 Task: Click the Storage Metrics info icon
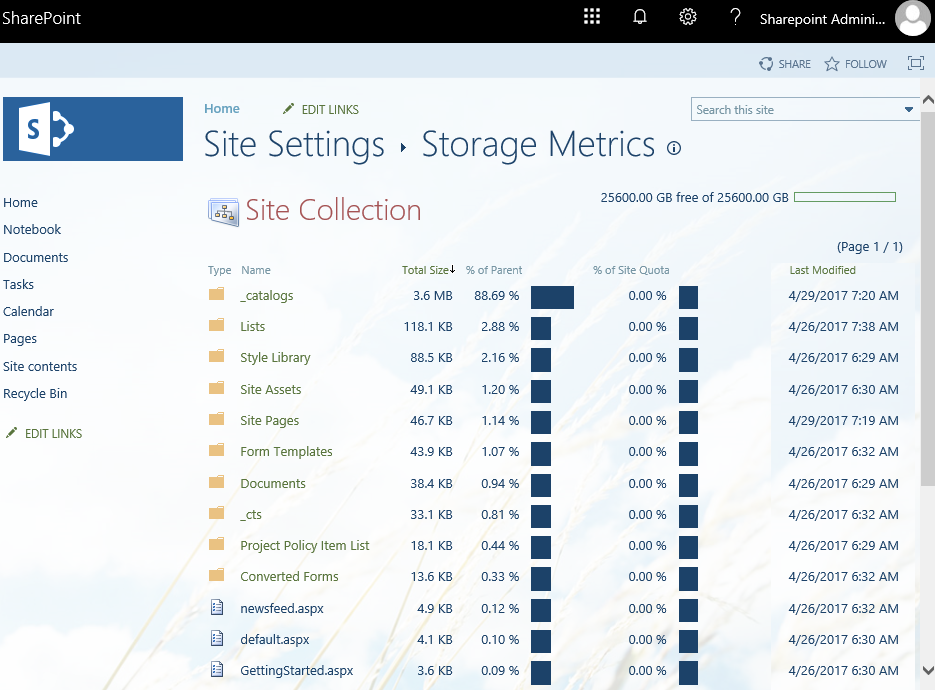tap(674, 148)
